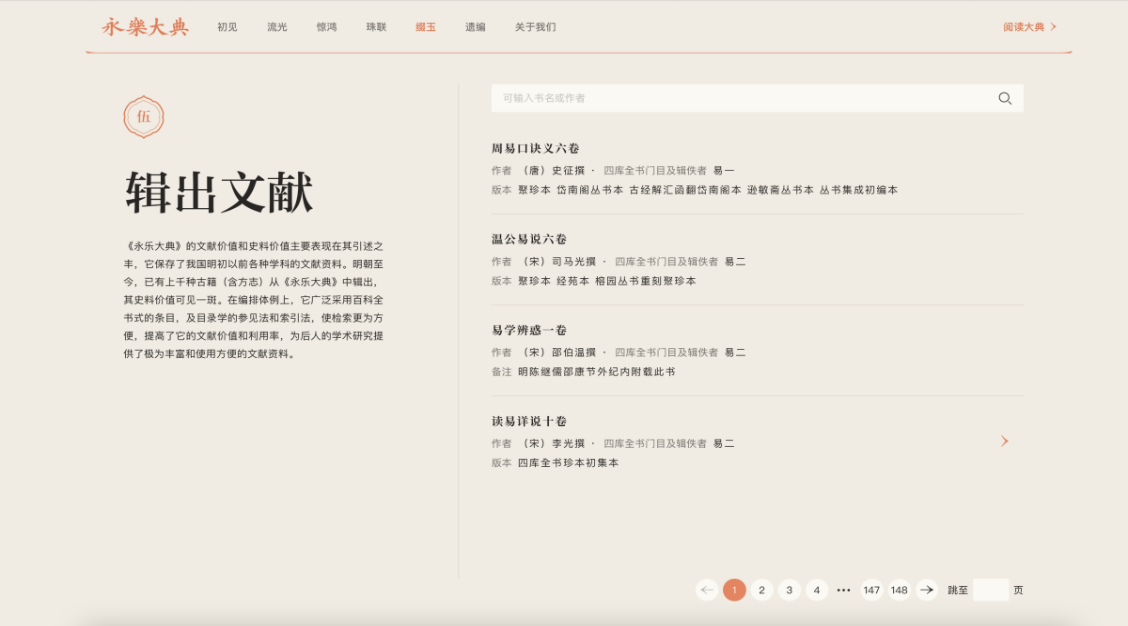Screen dimensions: 1128x626
Task: Click edition text 逊敏斋丛书本
Action: (x=780, y=190)
